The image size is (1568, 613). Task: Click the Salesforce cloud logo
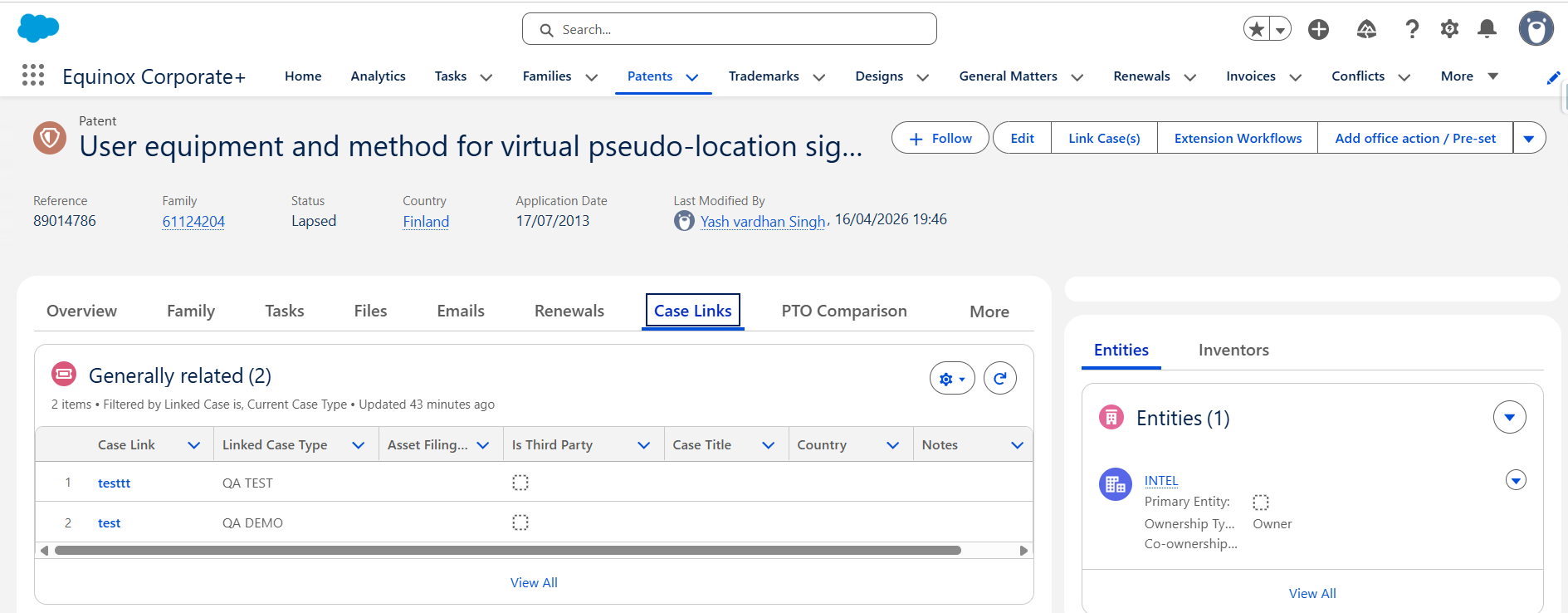[38, 28]
